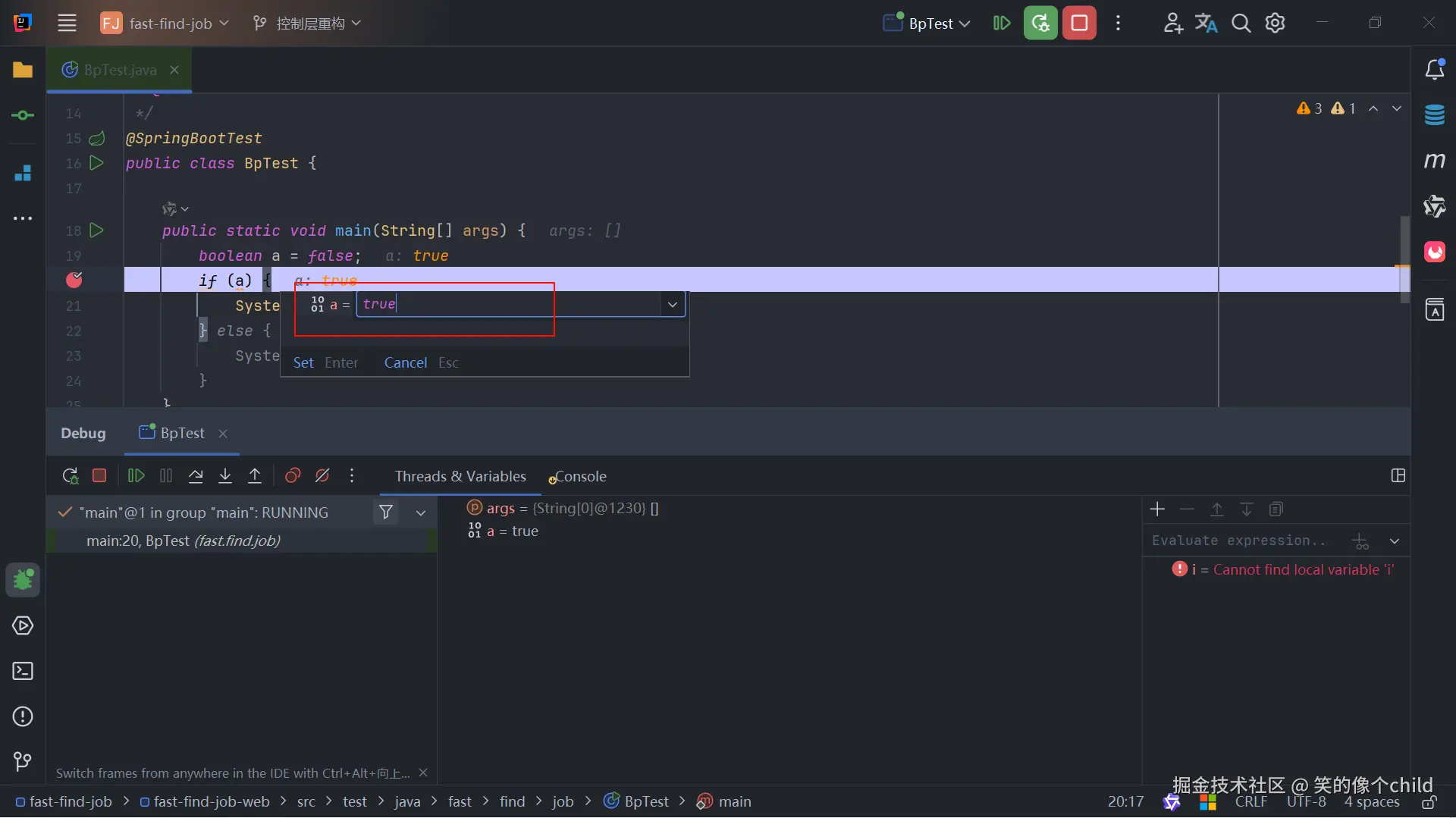Go to next highlighted error arrow
1456x818 pixels.
tap(1397, 108)
